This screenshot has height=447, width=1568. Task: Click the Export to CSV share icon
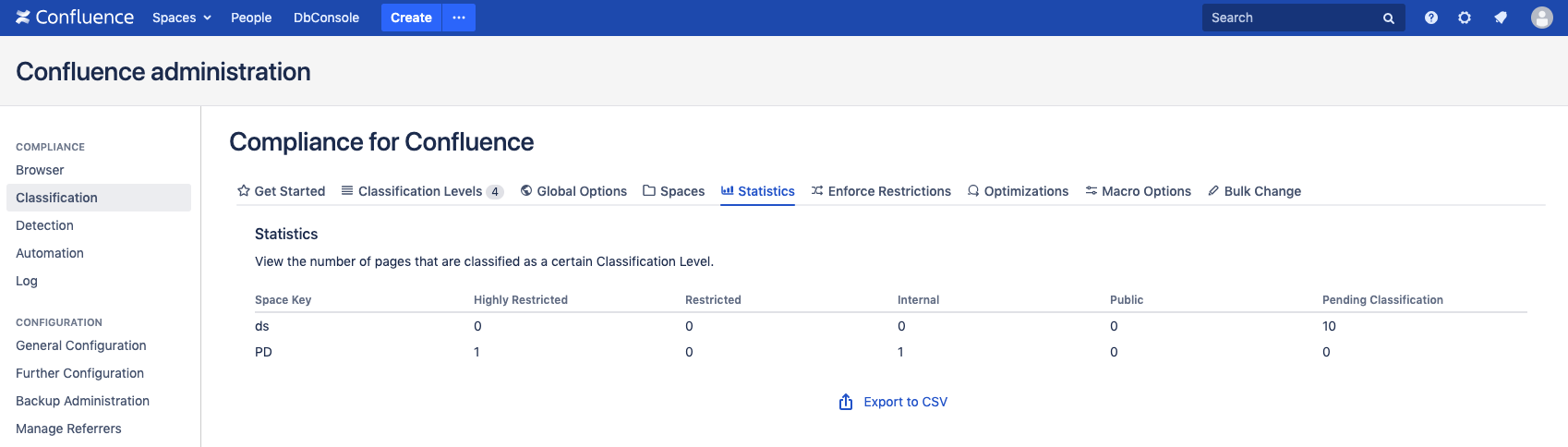845,402
